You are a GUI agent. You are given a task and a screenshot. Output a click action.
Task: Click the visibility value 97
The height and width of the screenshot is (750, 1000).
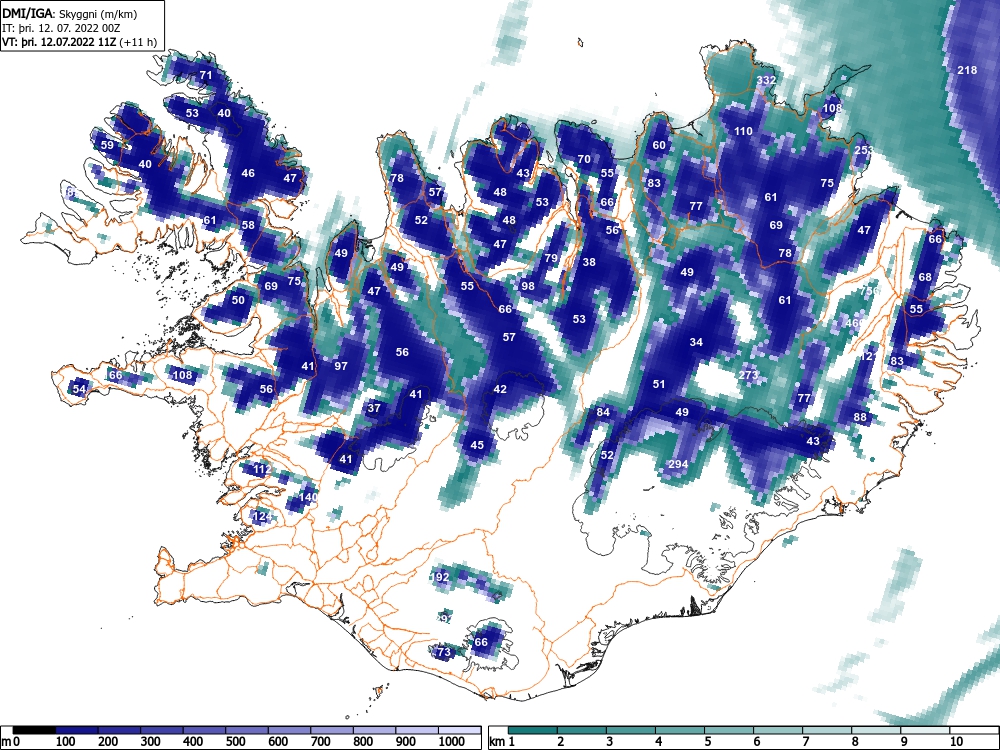point(341,366)
